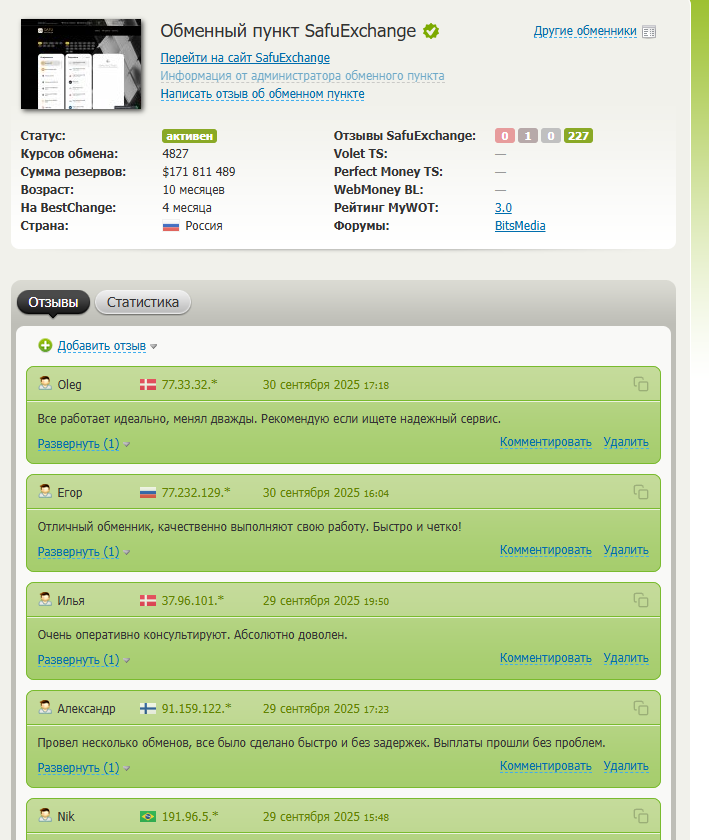The image size is (709, 840).
Task: Click the user avatar icon beside Илья
Action: 45,599
